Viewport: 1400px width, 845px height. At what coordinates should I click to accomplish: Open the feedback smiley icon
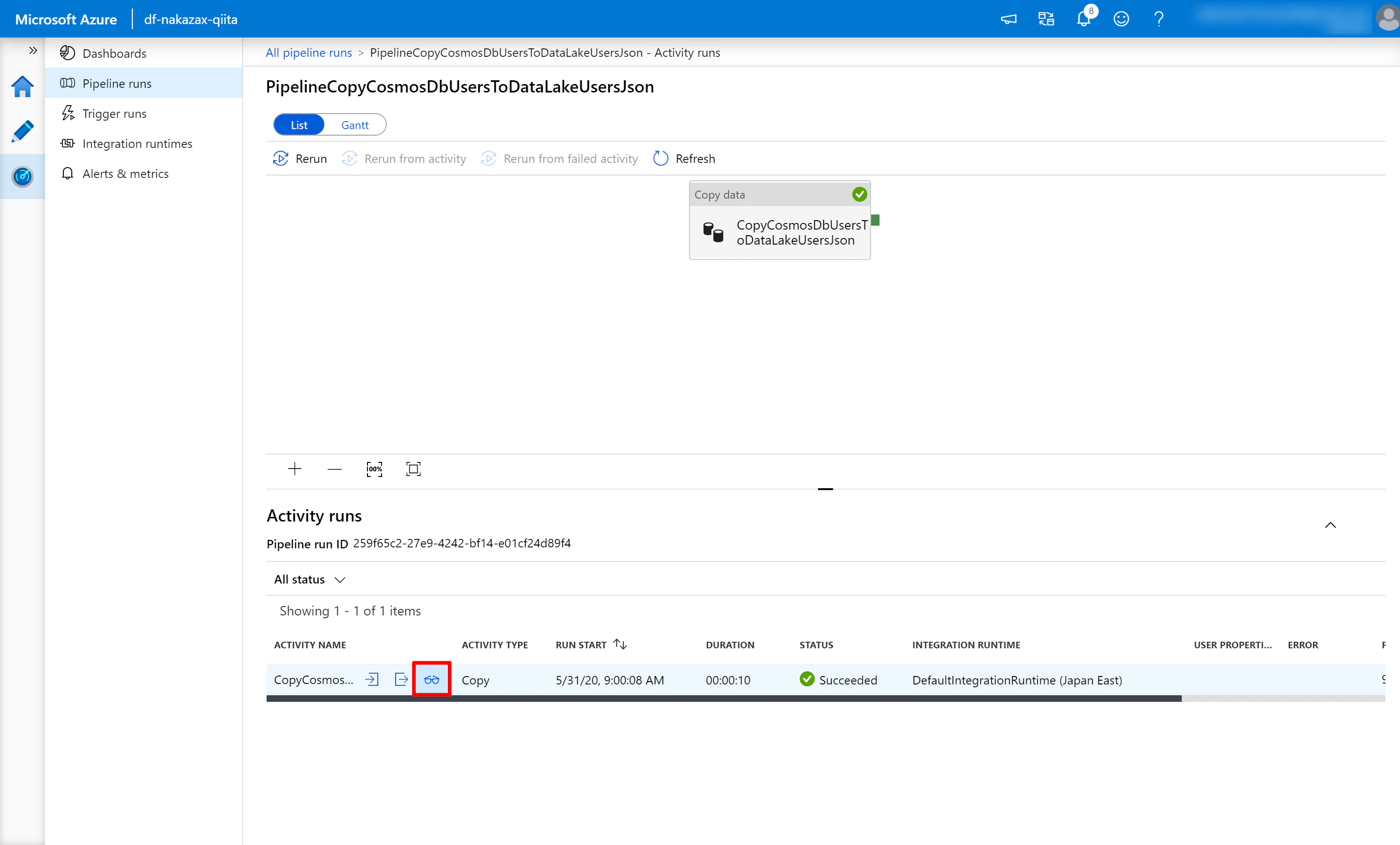click(x=1120, y=19)
